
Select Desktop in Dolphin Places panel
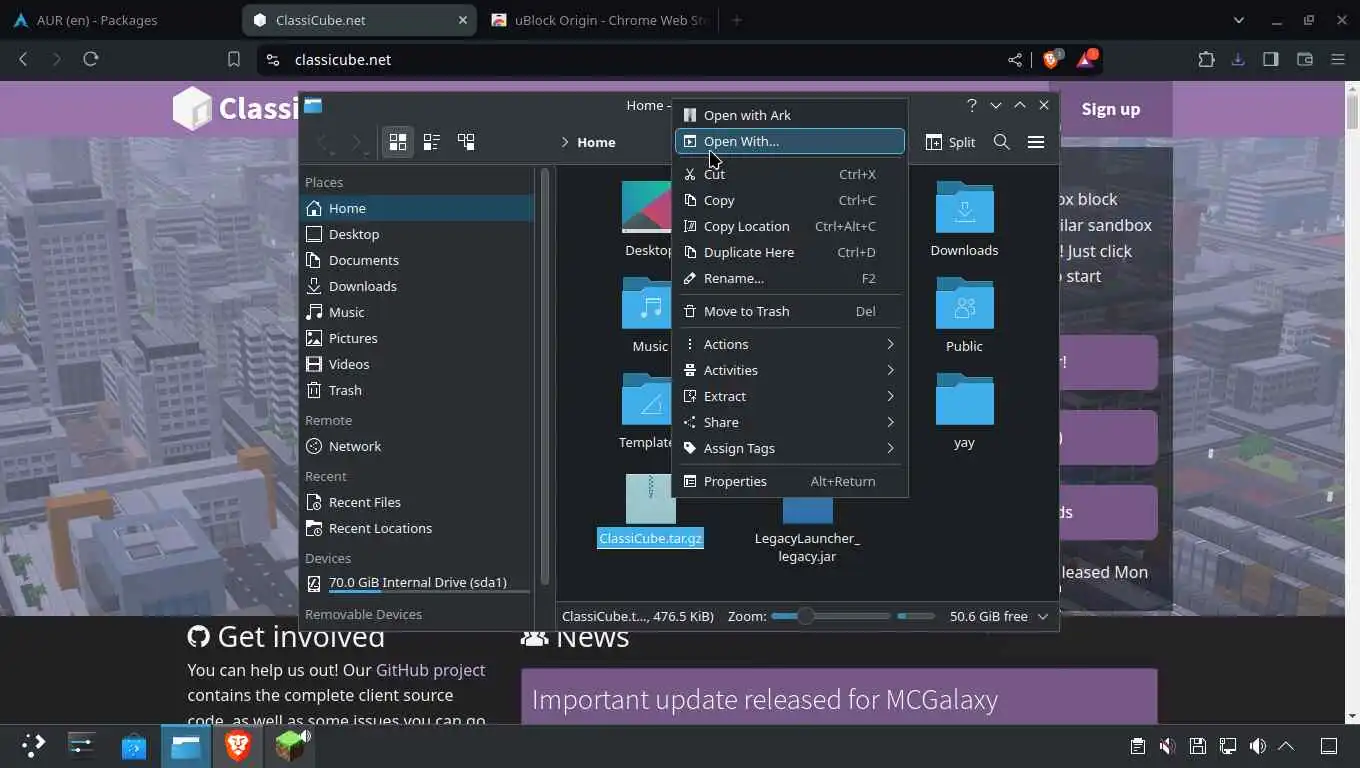coord(418,234)
